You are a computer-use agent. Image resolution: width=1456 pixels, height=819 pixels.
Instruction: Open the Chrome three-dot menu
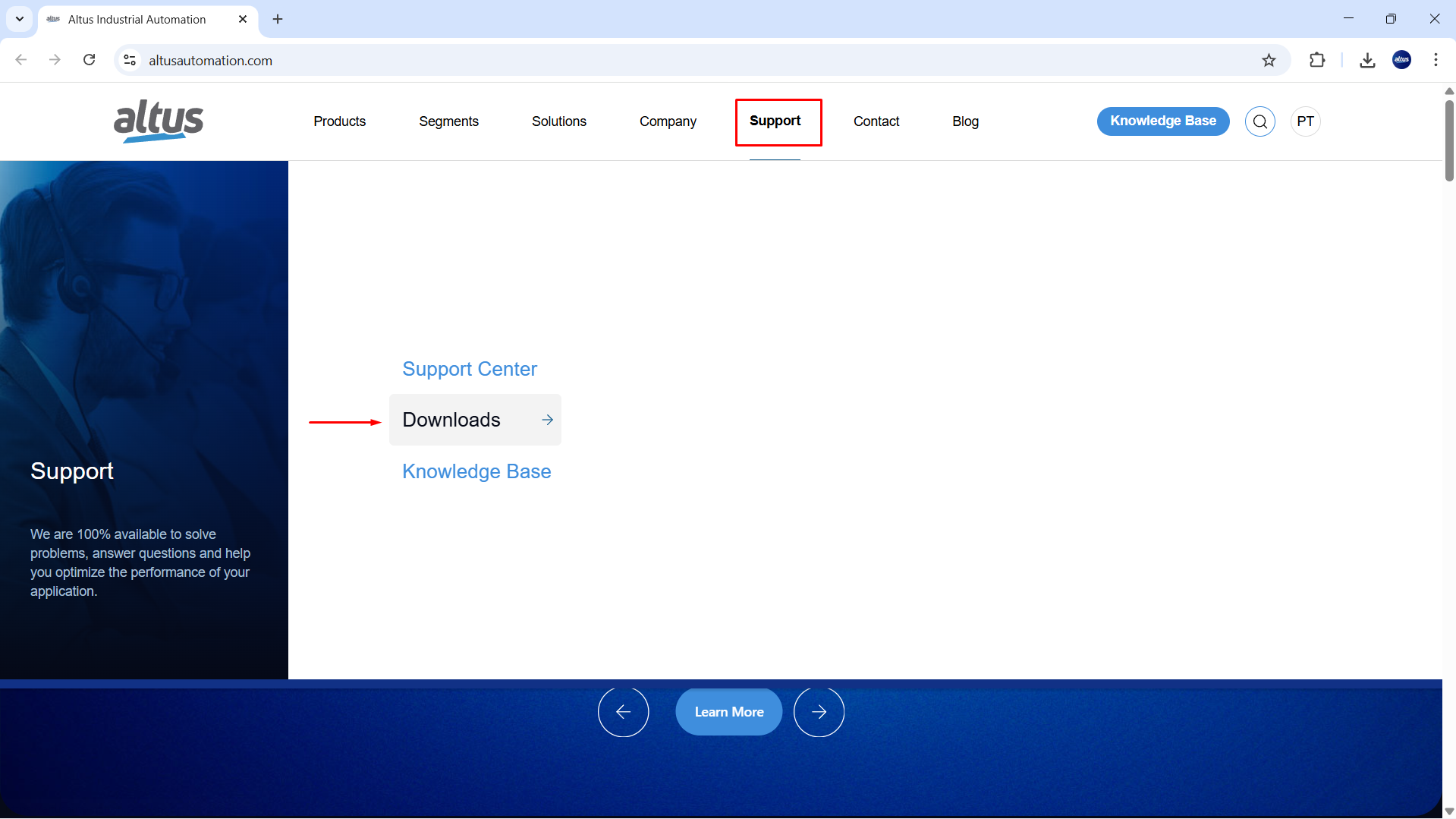[1436, 61]
